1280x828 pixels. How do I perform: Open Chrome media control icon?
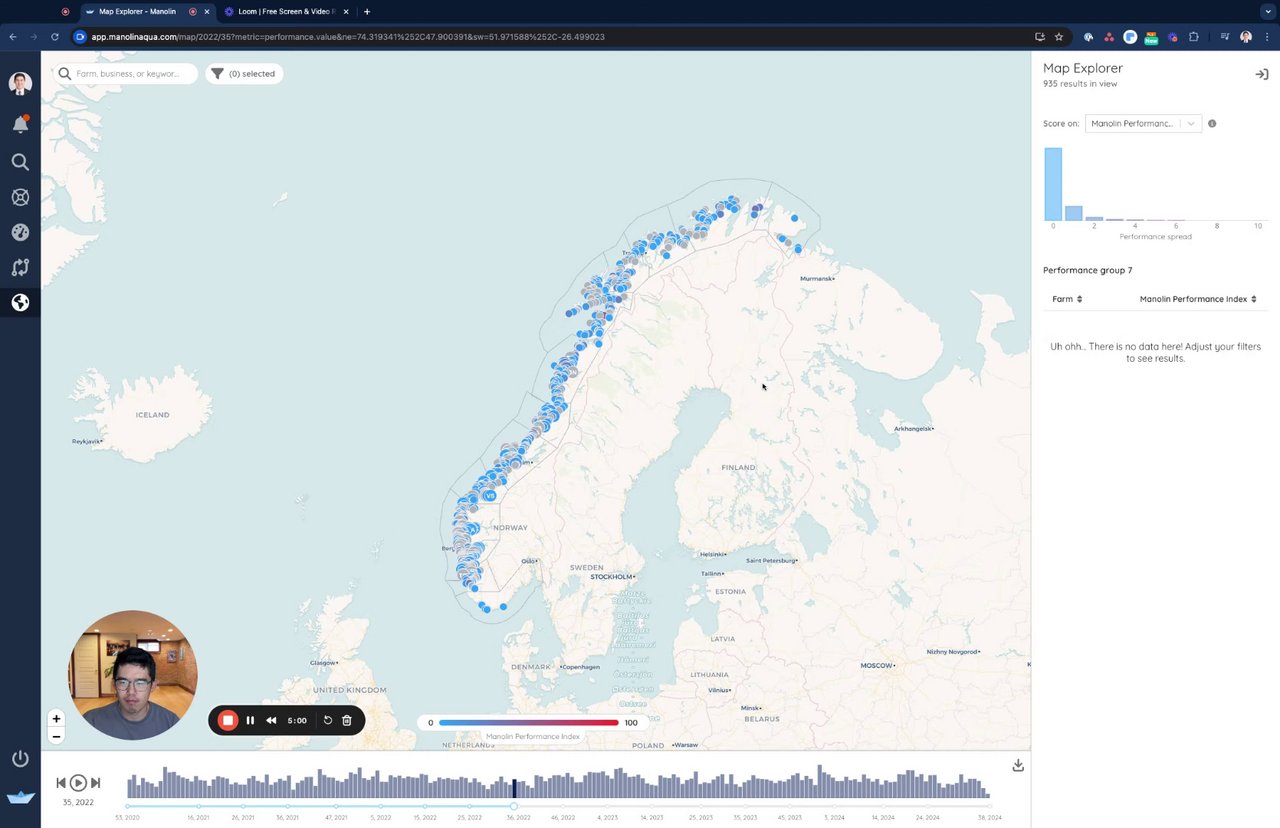(x=1225, y=37)
